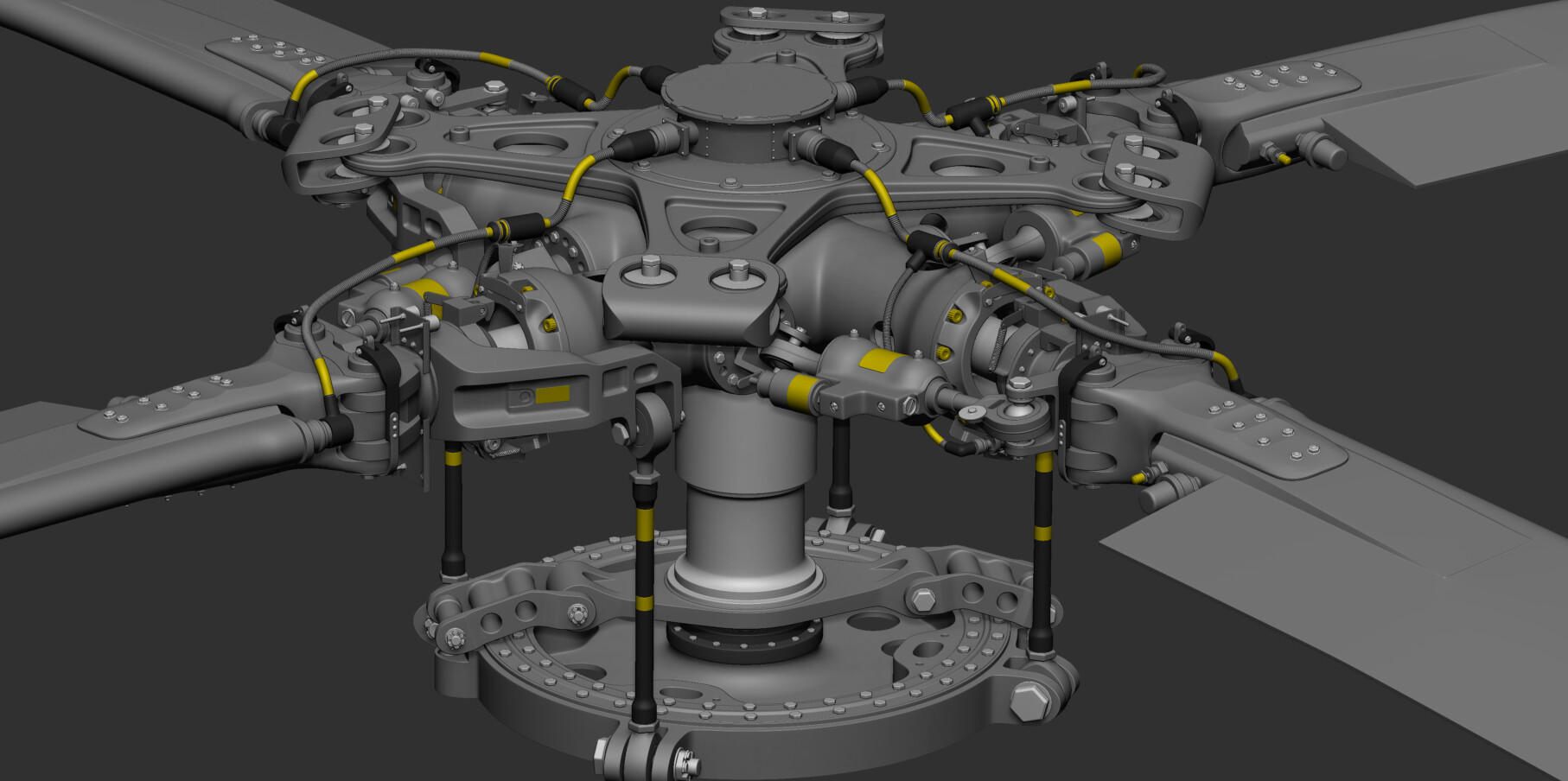
Task: Click the yellow decal on the damper arm
Action: click(x=553, y=393)
